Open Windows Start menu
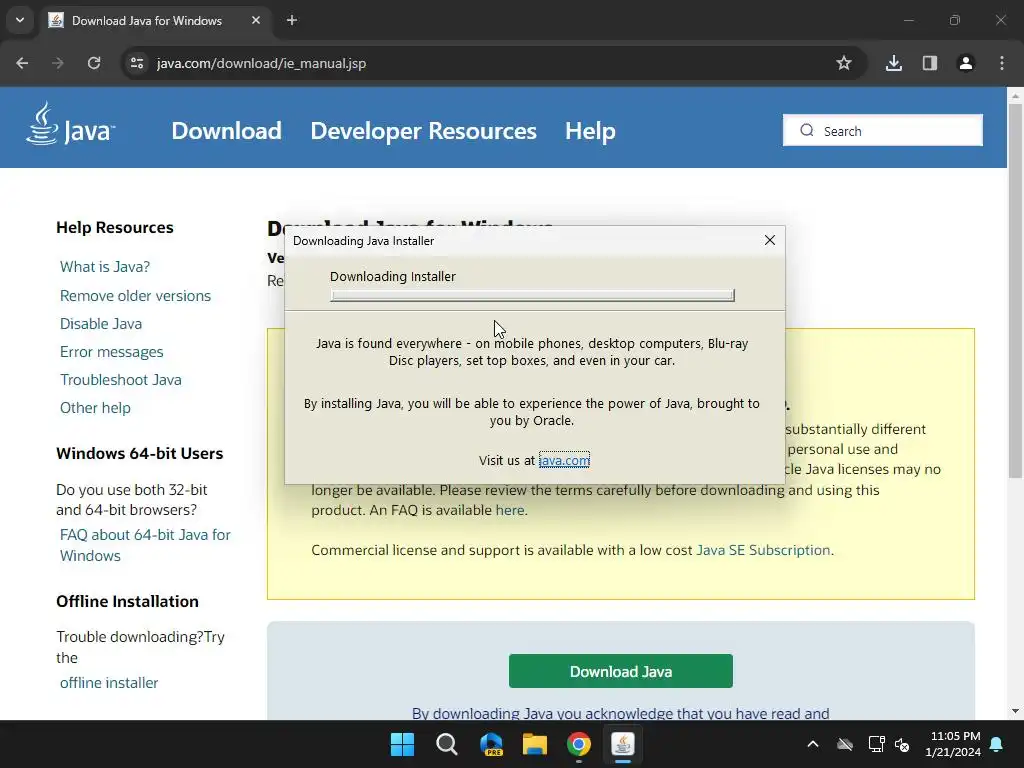 pyautogui.click(x=402, y=744)
